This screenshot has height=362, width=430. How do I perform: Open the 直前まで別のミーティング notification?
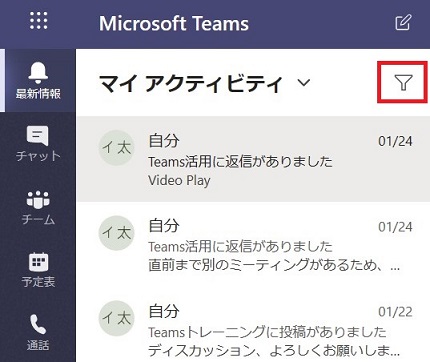point(253,245)
